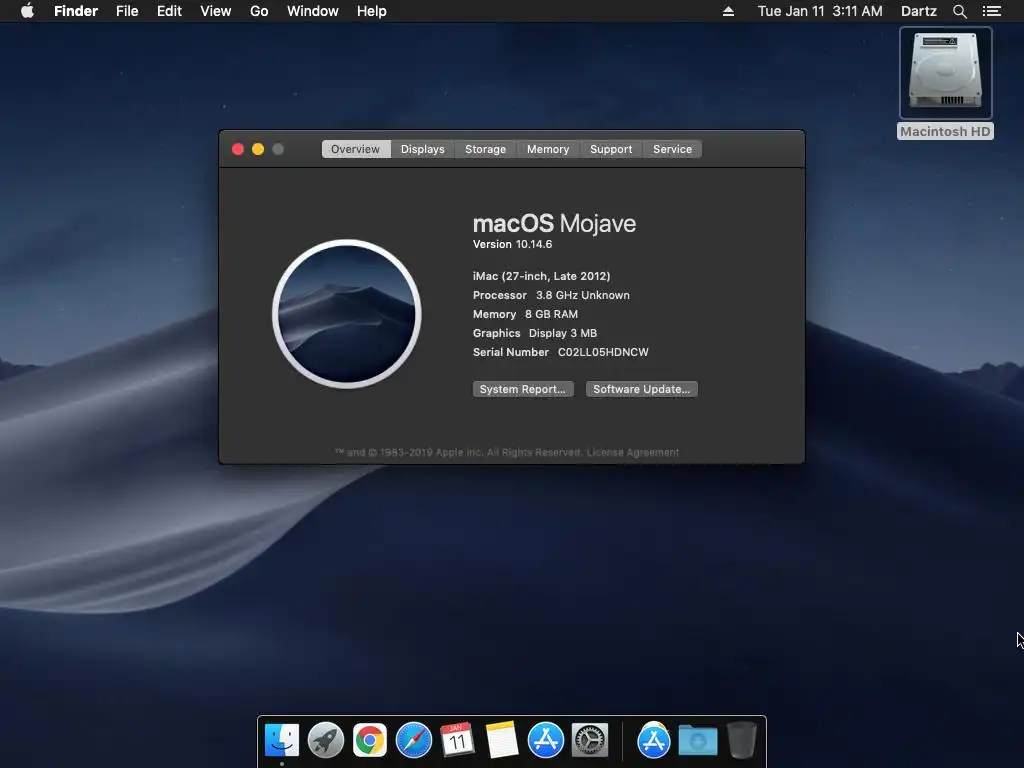The width and height of the screenshot is (1024, 768).
Task: Click the iMac (27-inch, Late 2012) text
Action: point(541,276)
